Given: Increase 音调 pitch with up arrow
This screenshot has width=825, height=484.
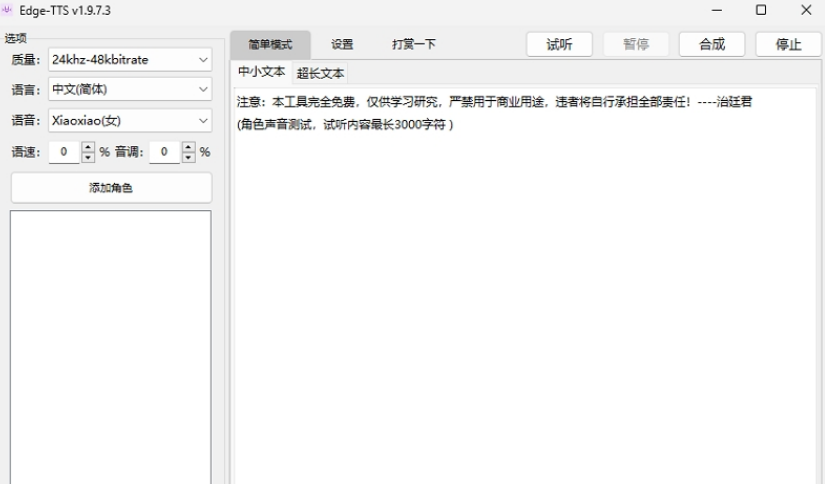Looking at the screenshot, I should click(x=188, y=147).
